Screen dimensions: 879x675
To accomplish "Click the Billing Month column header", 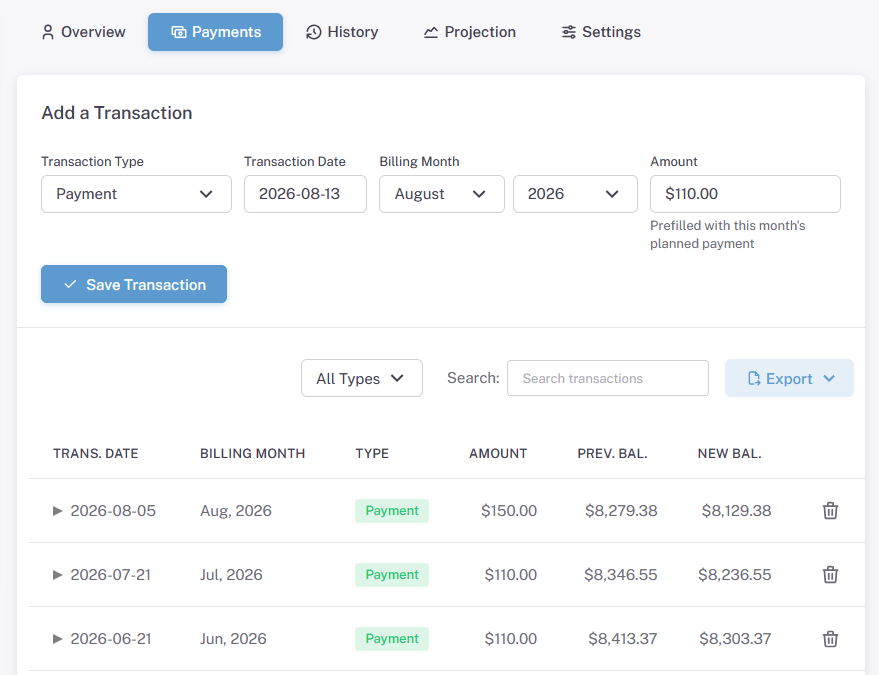I will [253, 454].
